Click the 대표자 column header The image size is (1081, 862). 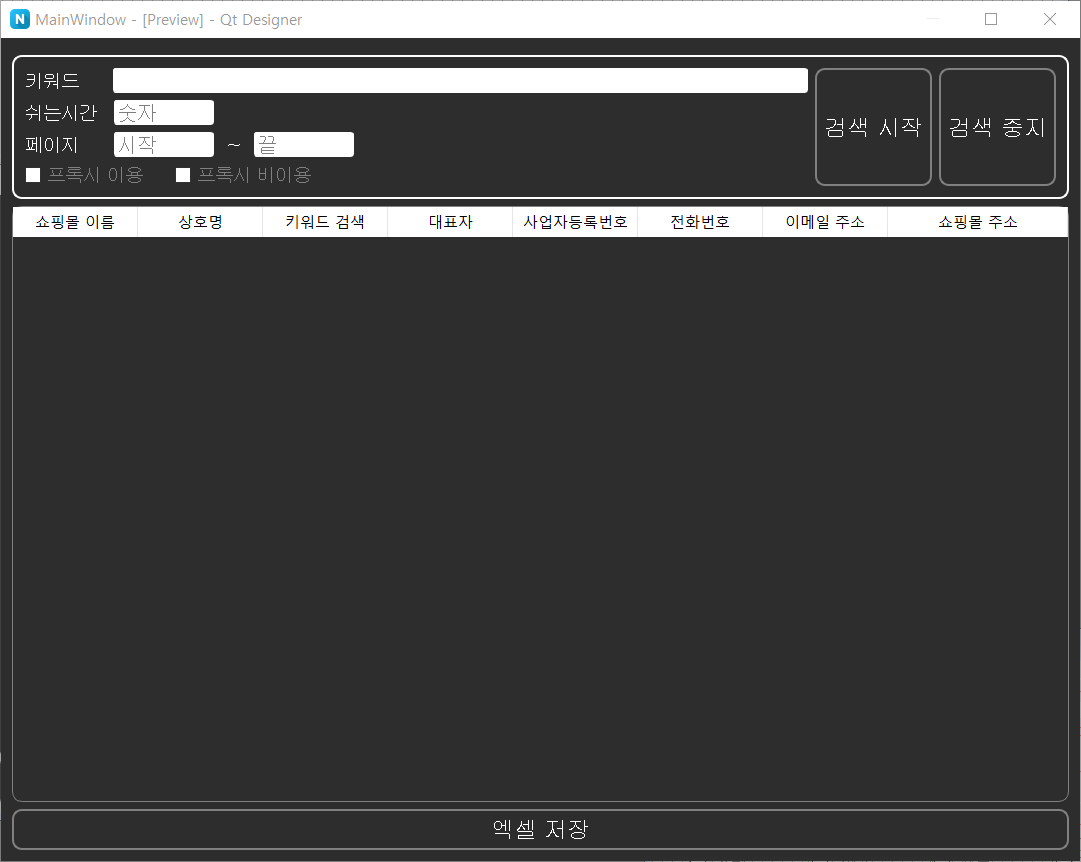pos(450,222)
